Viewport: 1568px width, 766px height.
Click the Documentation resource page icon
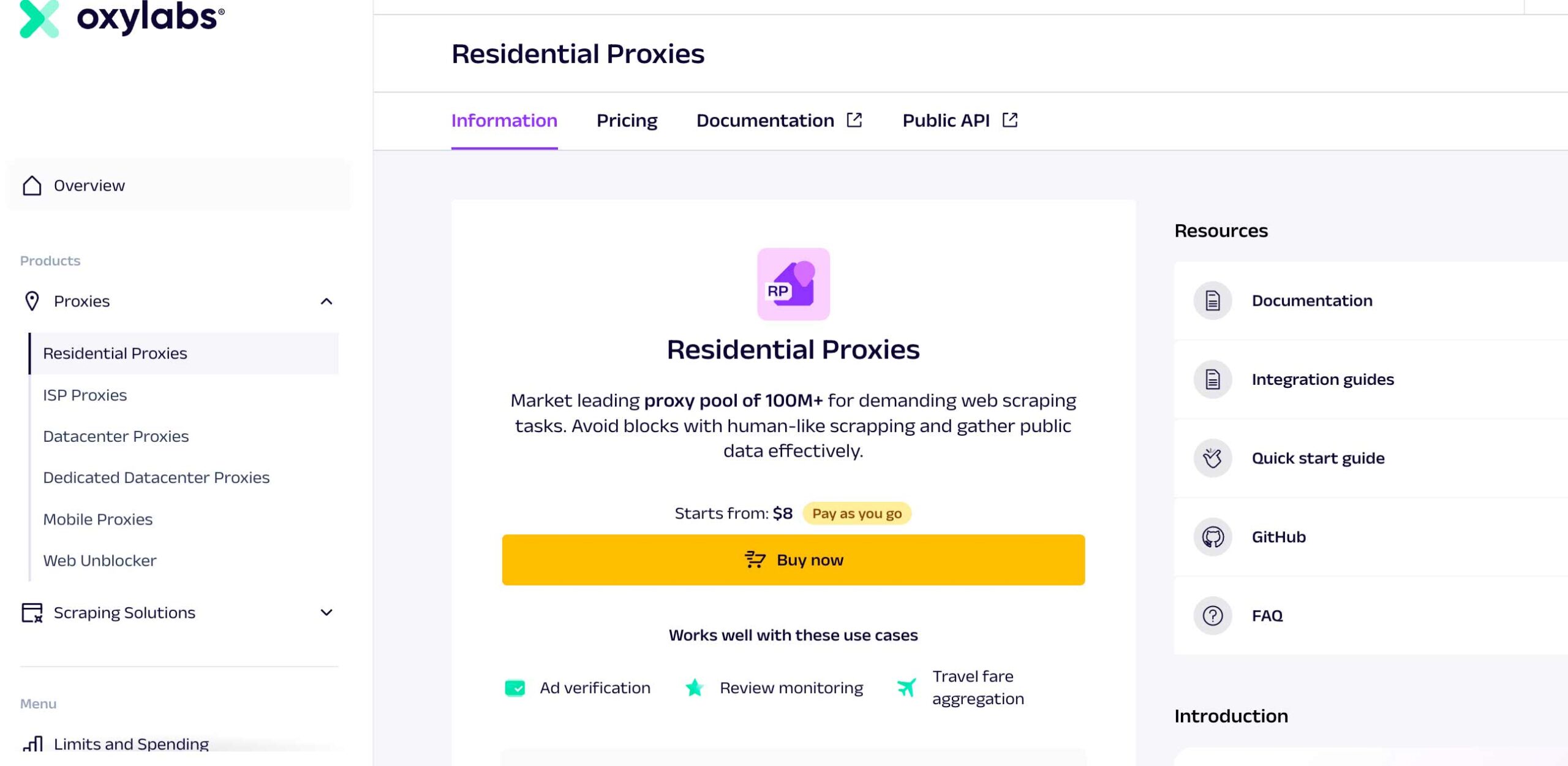coord(1212,301)
